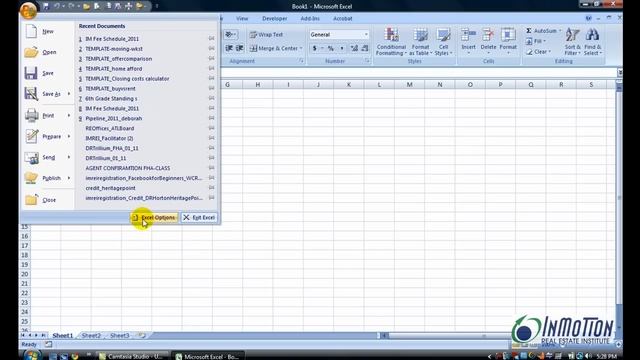
Task: Apply Percent Style format
Action: 331,48
